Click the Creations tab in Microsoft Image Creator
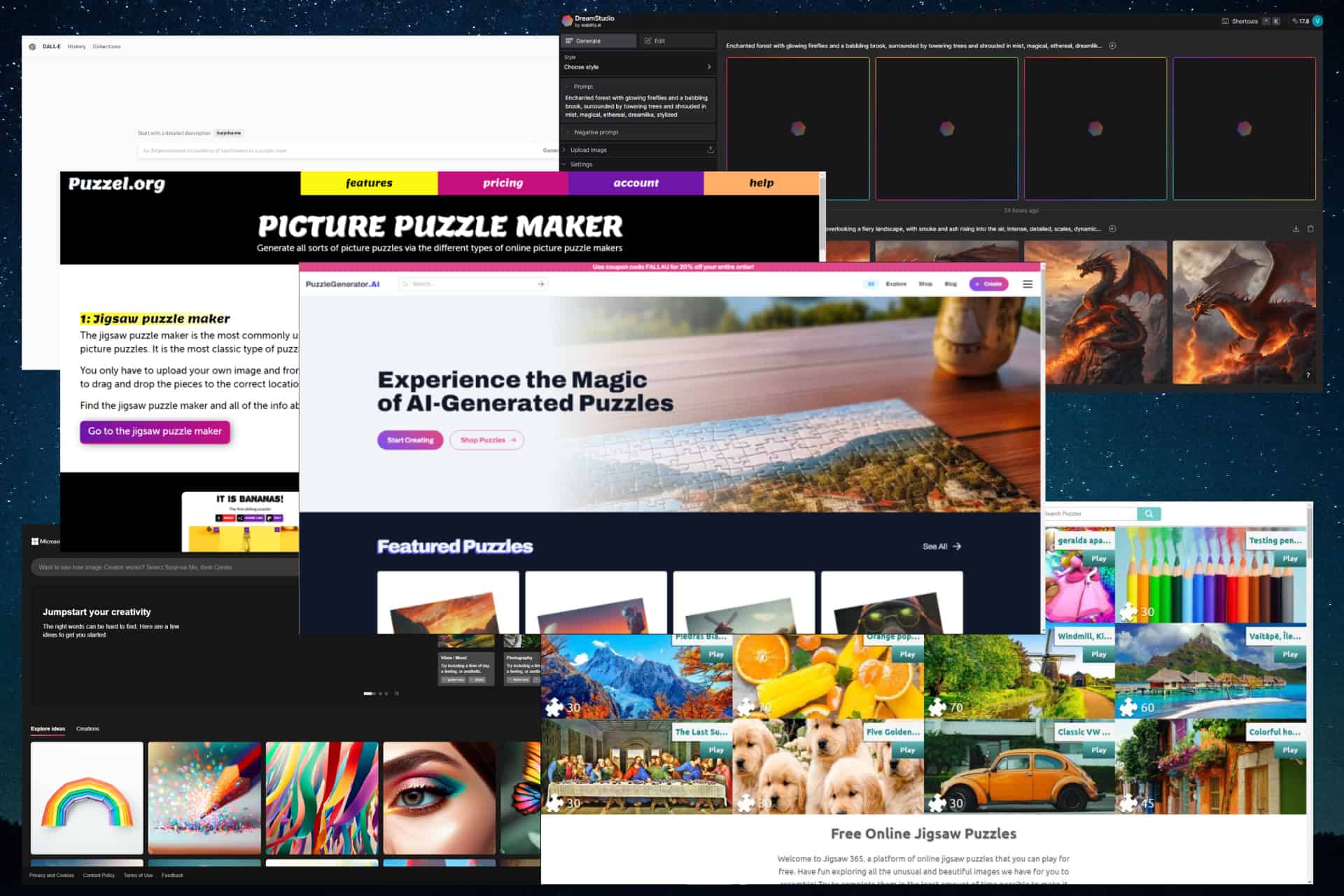This screenshot has height=896, width=1344. (86, 728)
